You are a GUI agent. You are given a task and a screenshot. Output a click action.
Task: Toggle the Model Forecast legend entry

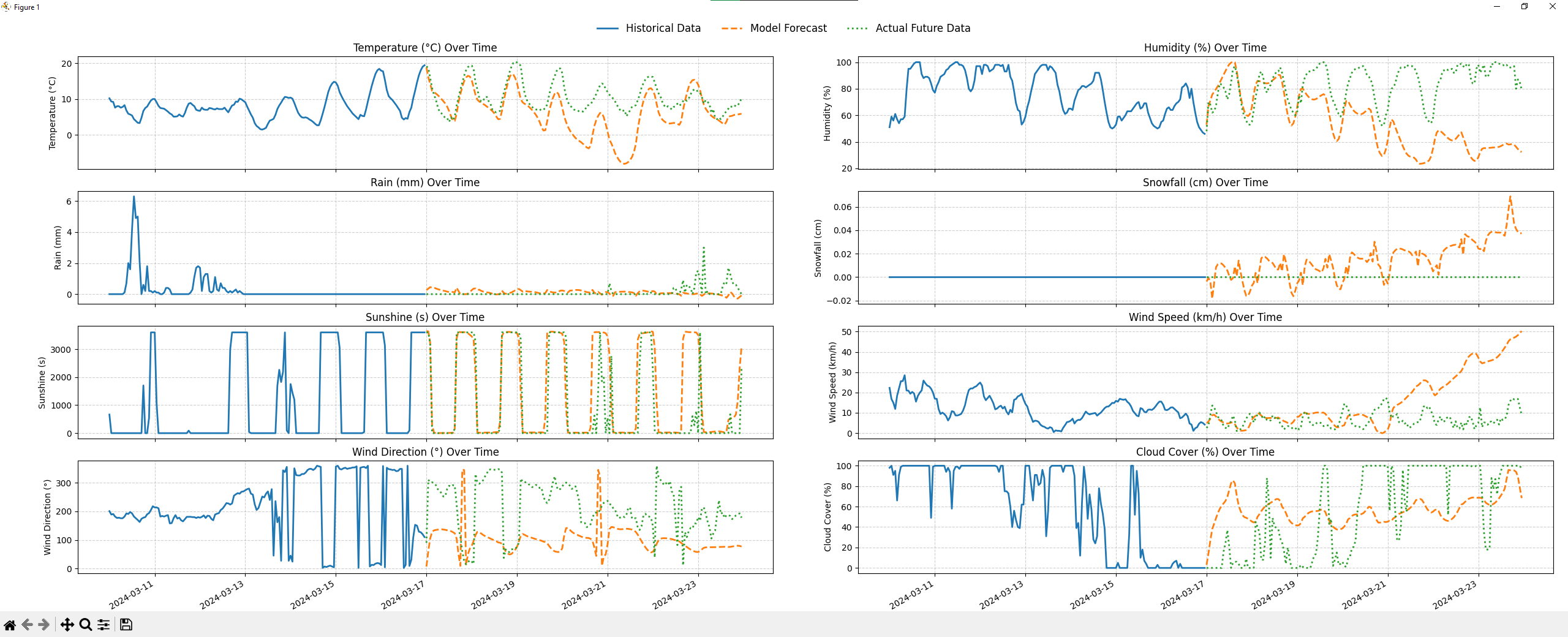point(787,28)
